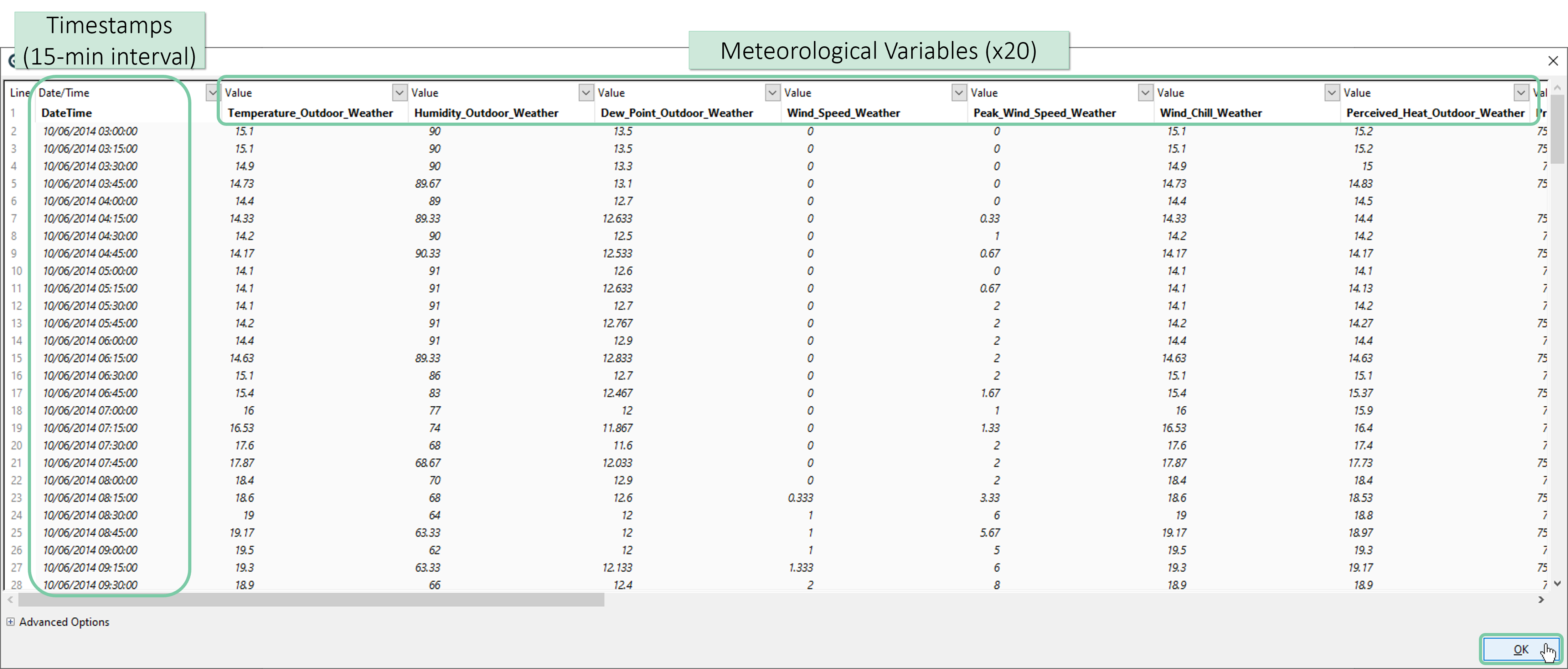Click the vertical scrollbar thumb

pyautogui.click(x=1557, y=129)
